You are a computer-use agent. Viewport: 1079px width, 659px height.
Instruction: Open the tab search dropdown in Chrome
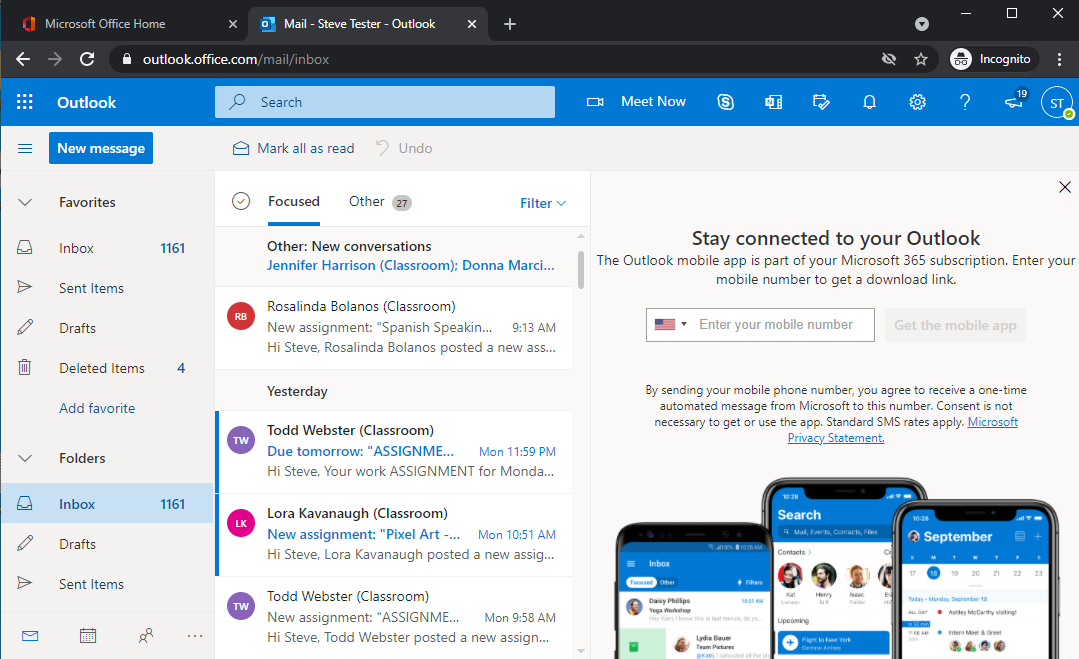(921, 24)
